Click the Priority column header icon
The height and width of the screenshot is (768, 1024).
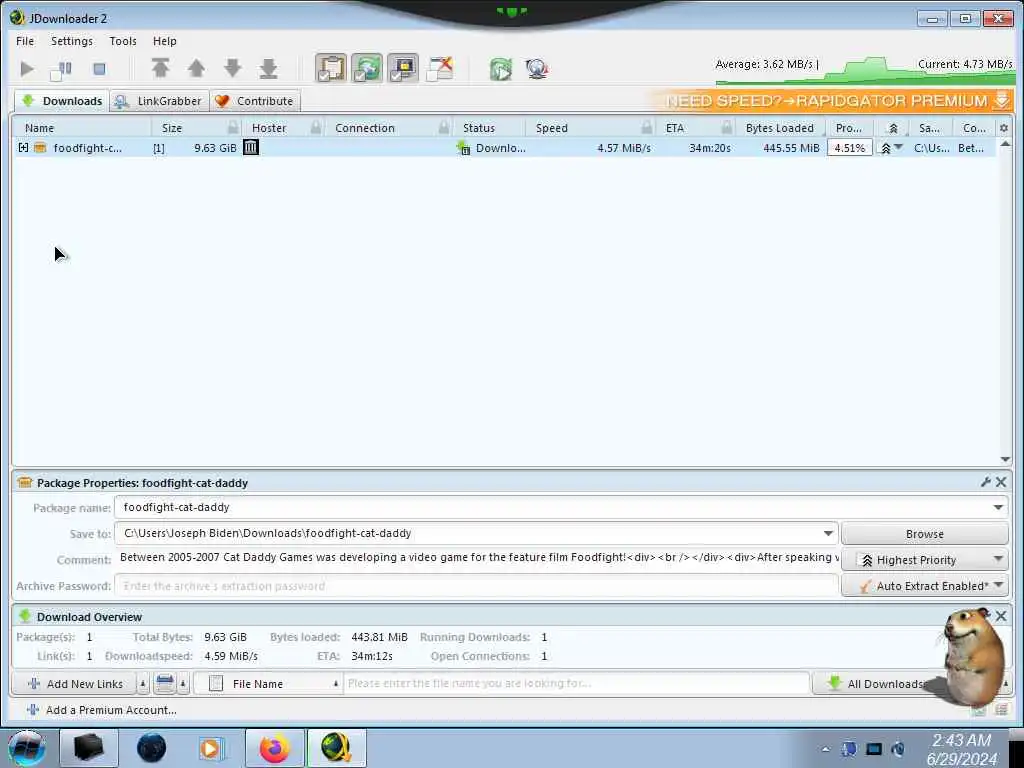893,128
